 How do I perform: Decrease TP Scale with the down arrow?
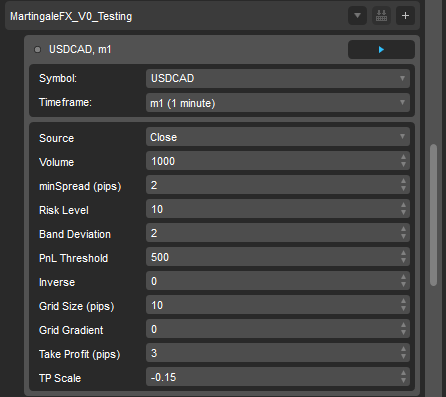[x=403, y=381]
